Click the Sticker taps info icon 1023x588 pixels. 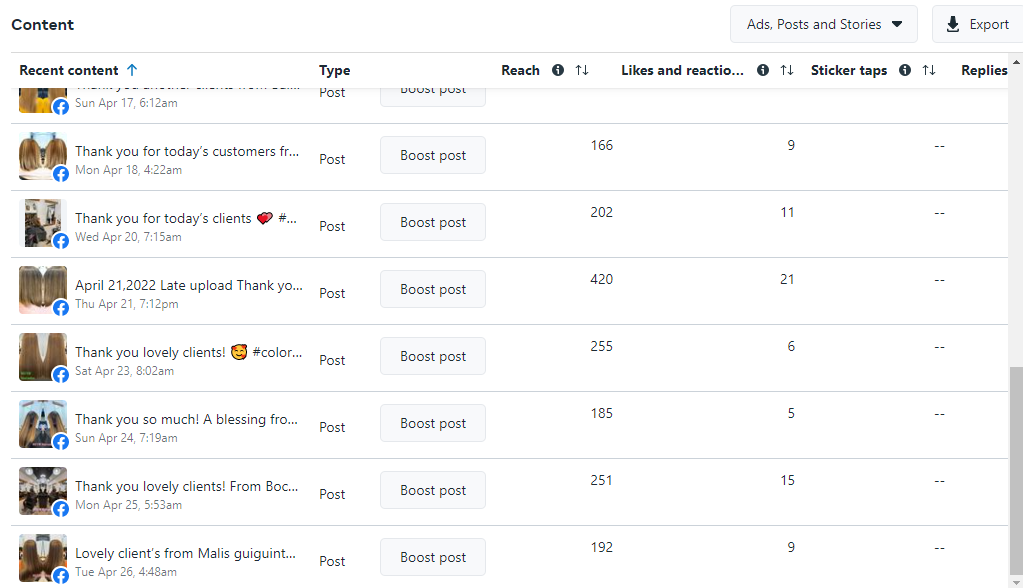coord(905,70)
